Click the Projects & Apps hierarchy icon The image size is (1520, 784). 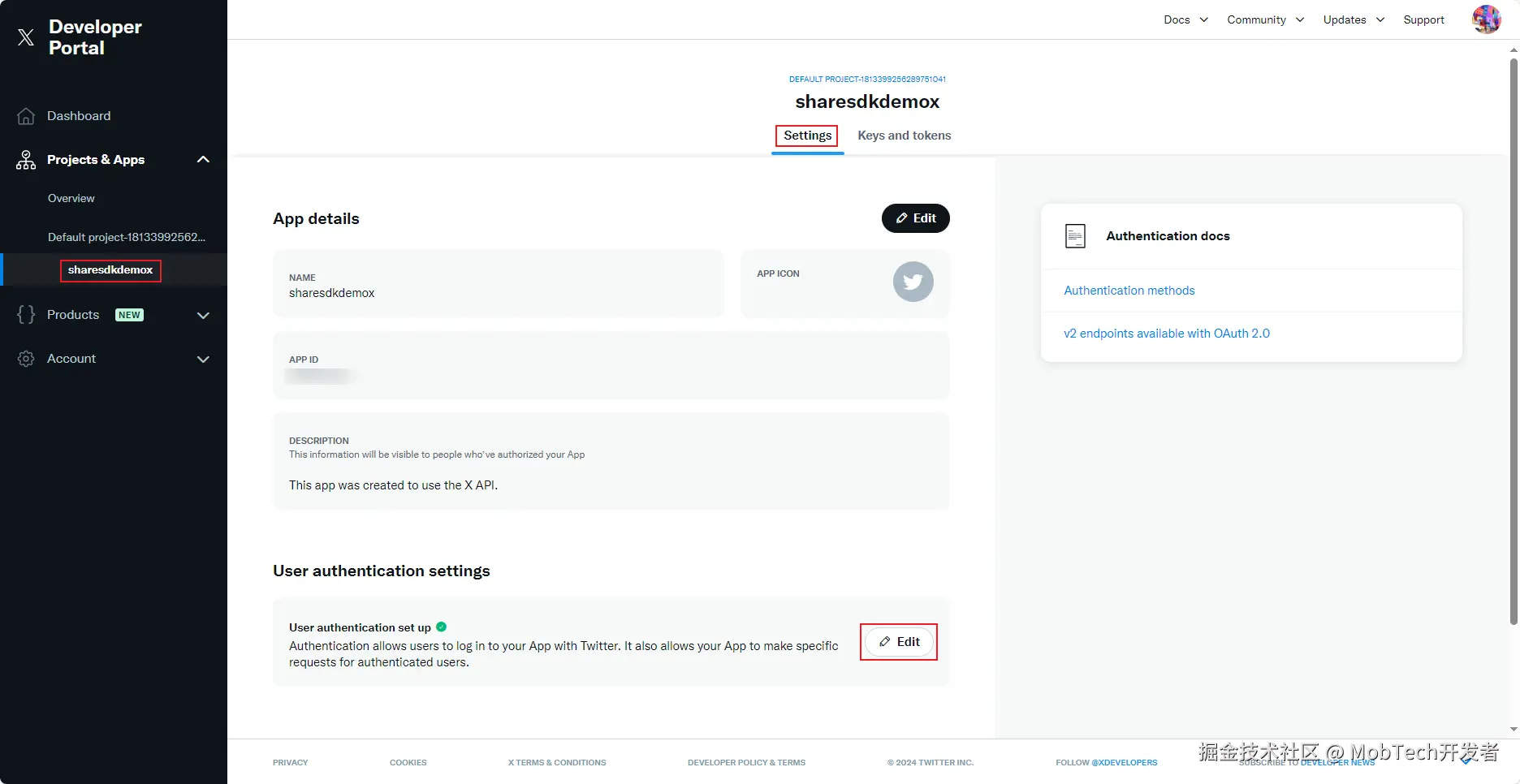click(26, 160)
